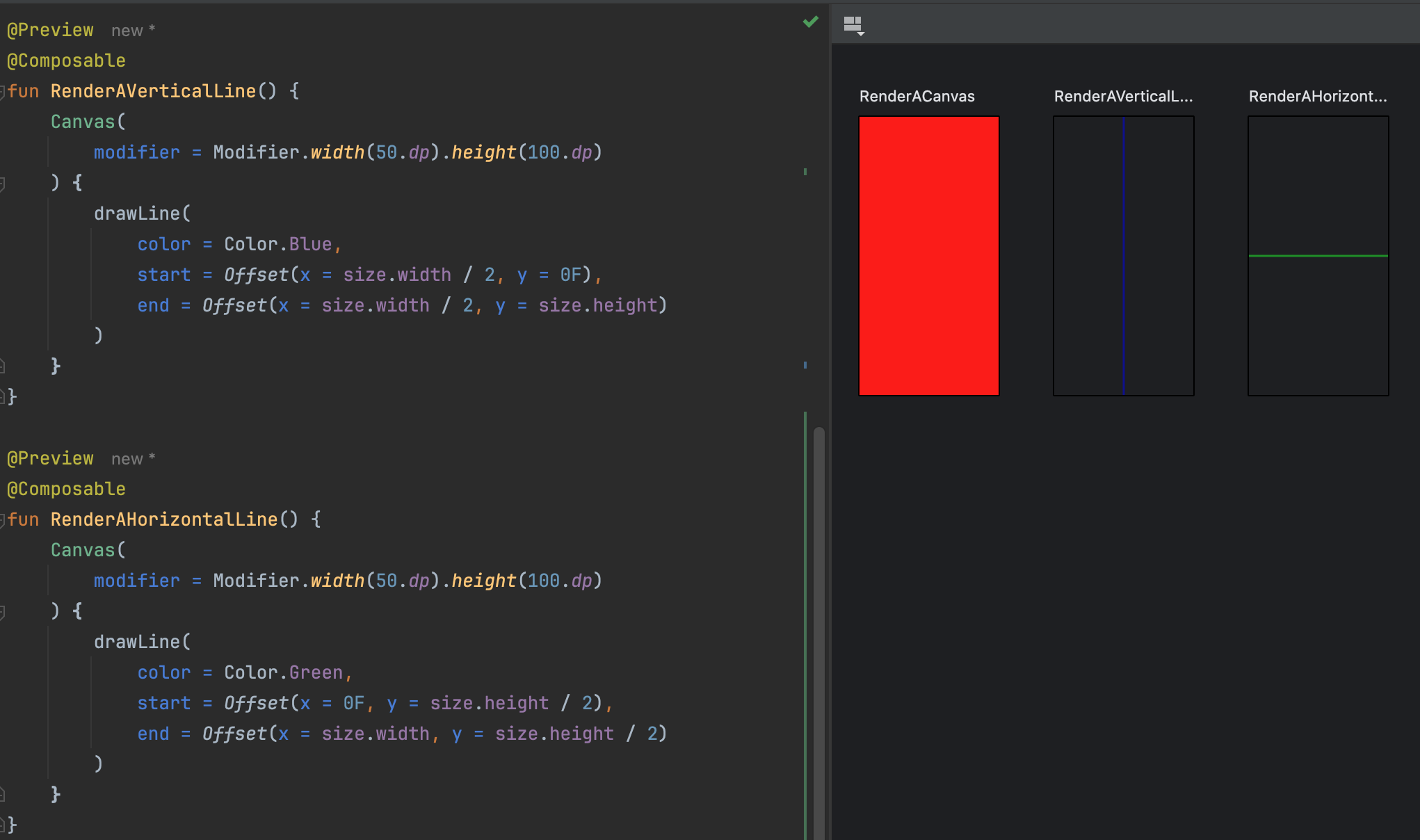Click the first Canvas( call
The image size is (1420, 840).
click(88, 122)
